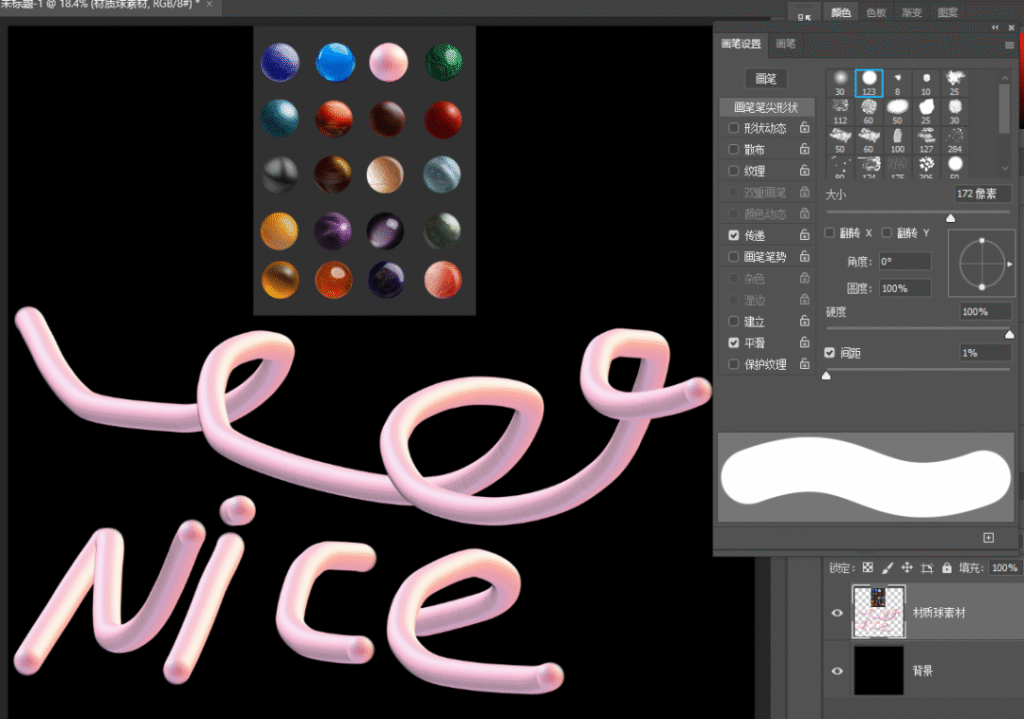1024x719 pixels.
Task: Check the 翻转 X checkbox
Action: click(x=829, y=233)
